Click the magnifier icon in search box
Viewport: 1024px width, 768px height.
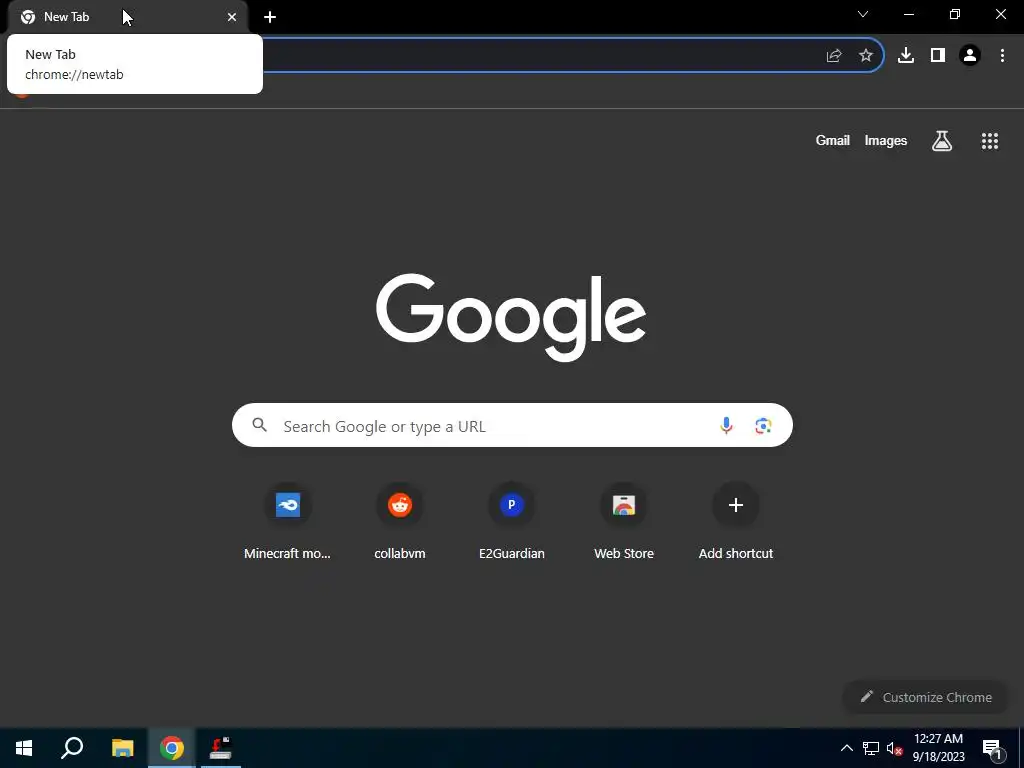pos(259,425)
